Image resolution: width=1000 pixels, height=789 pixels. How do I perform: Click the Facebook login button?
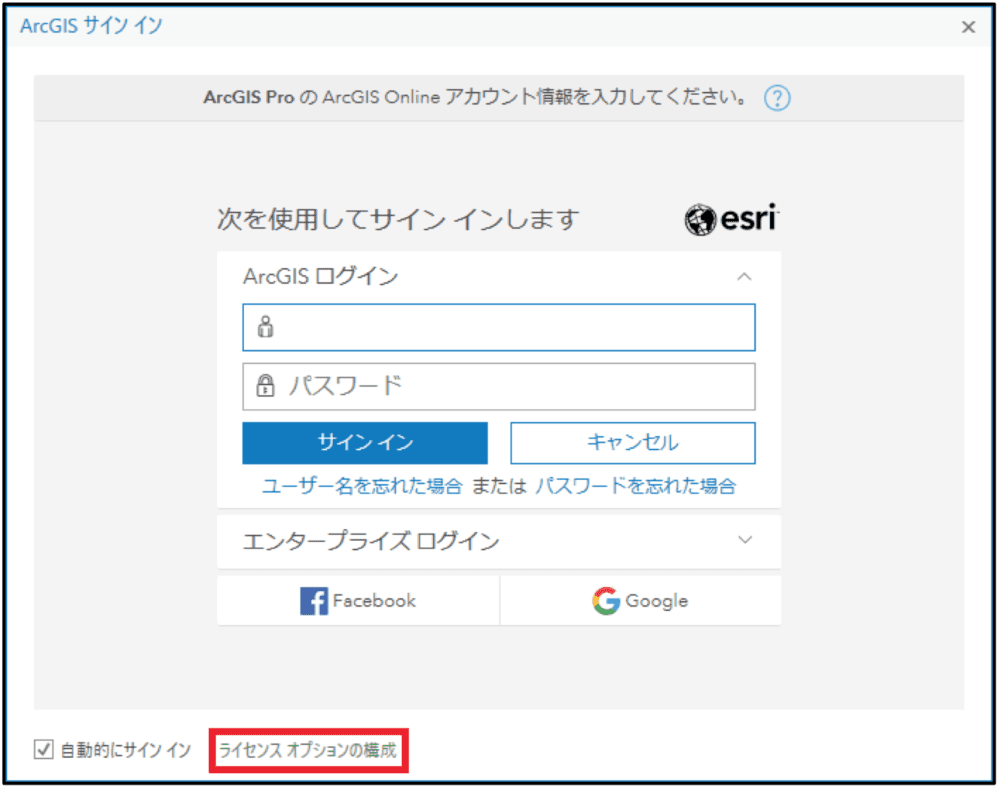(x=358, y=601)
